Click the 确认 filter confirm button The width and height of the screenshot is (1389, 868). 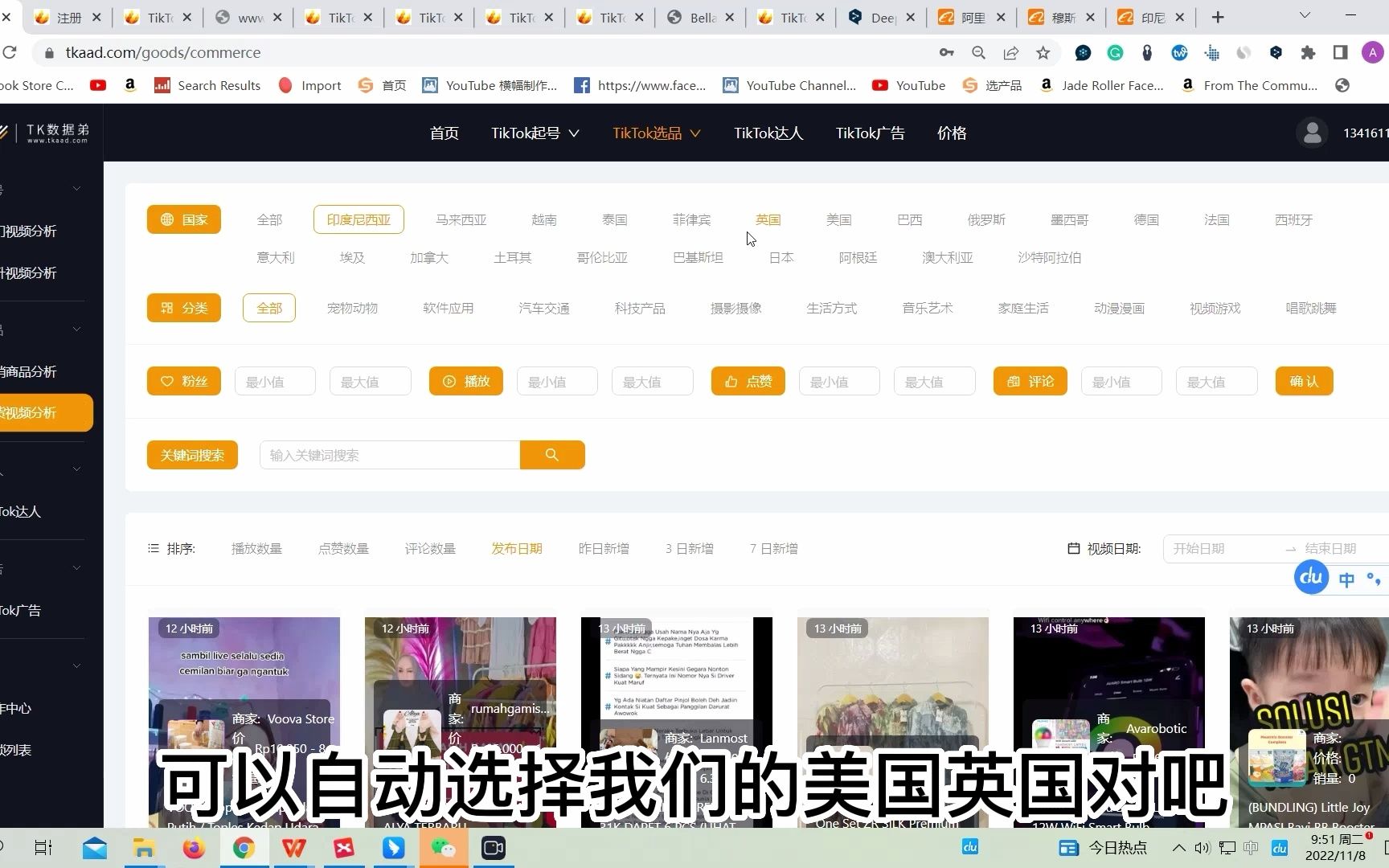click(x=1304, y=381)
